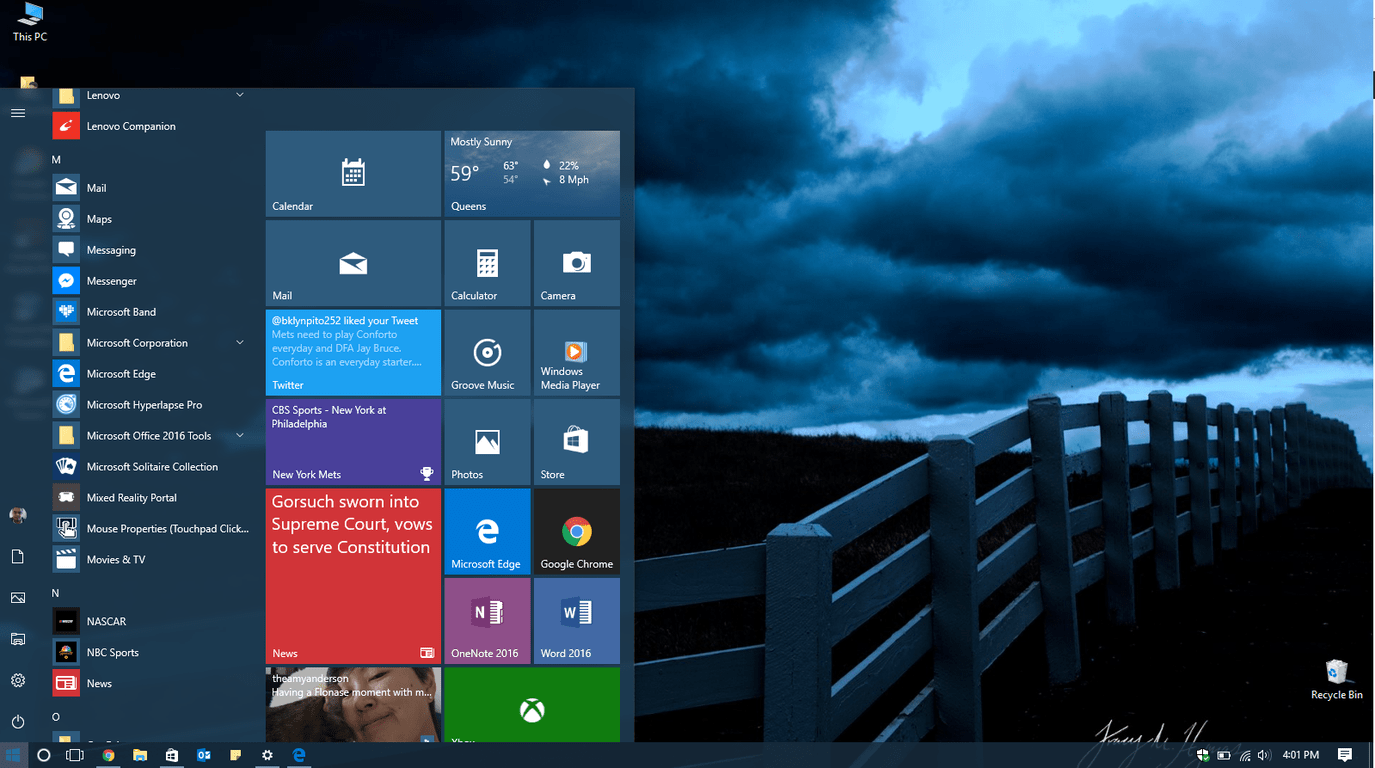1375x768 pixels.
Task: Open File Explorer from taskbar
Action: tap(140, 755)
